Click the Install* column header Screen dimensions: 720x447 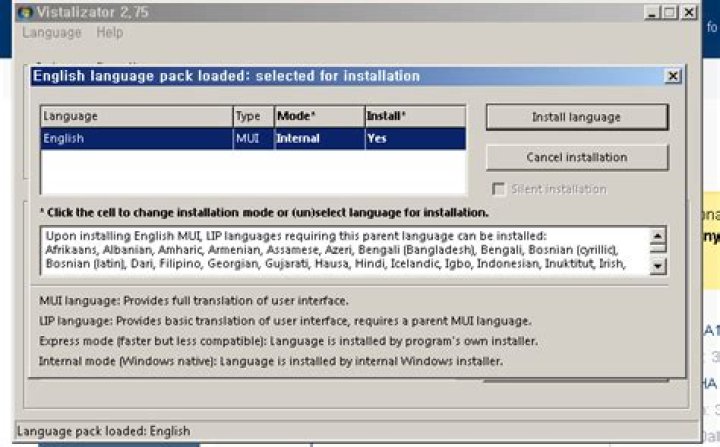tap(416, 116)
